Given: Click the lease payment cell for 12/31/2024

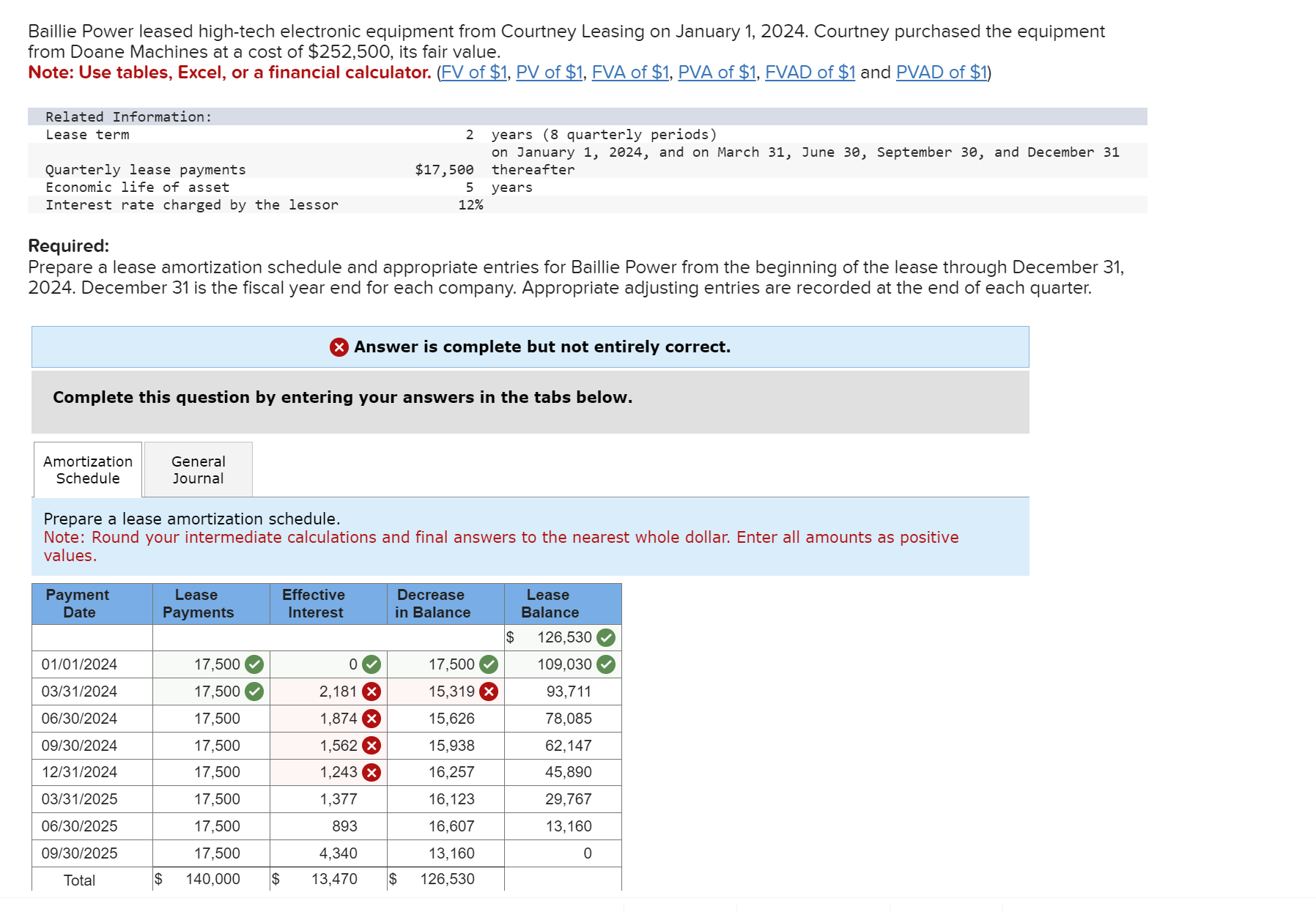Looking at the screenshot, I should click(211, 772).
